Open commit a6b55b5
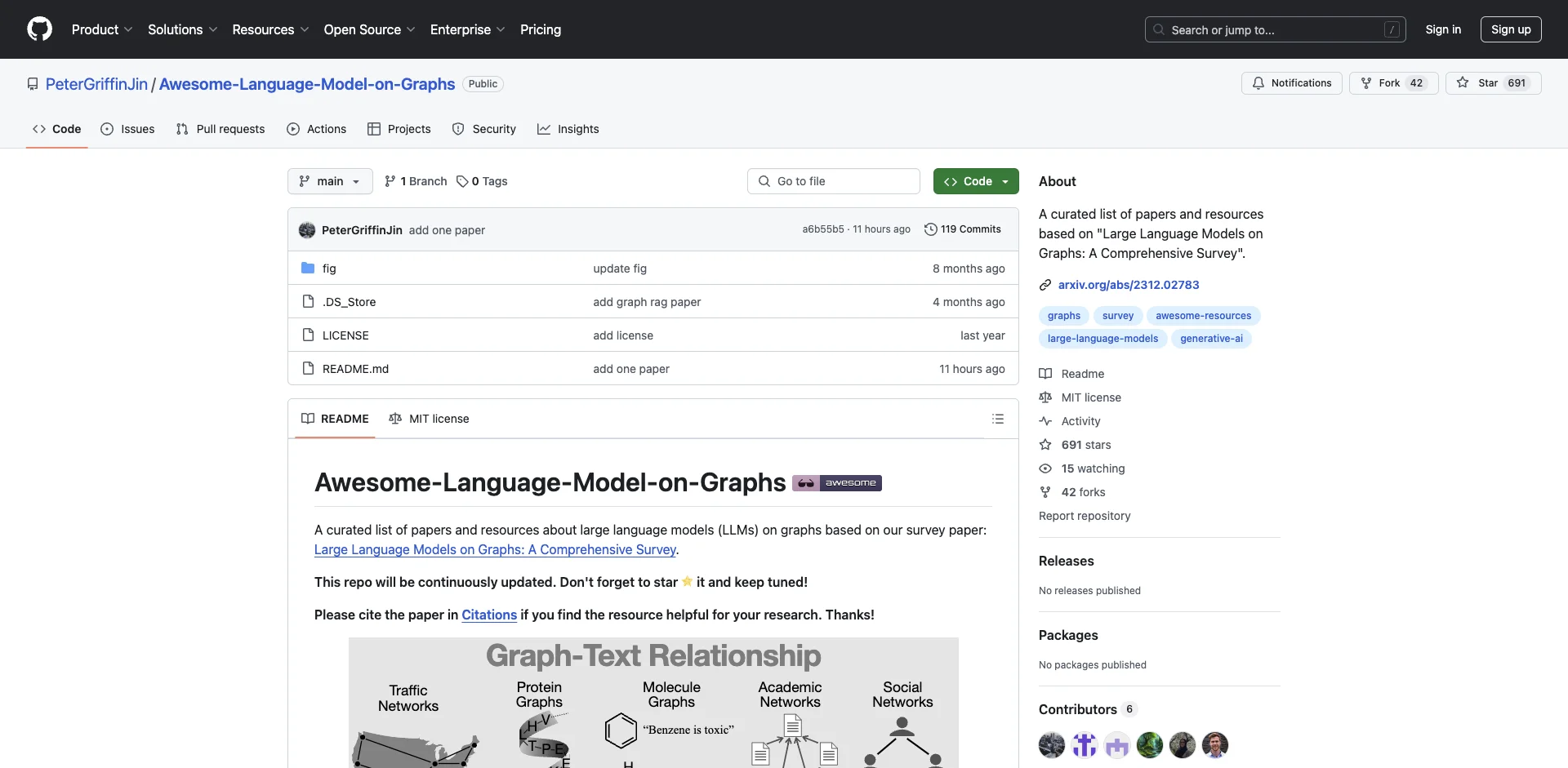Image resolution: width=1568 pixels, height=768 pixels. point(822,229)
